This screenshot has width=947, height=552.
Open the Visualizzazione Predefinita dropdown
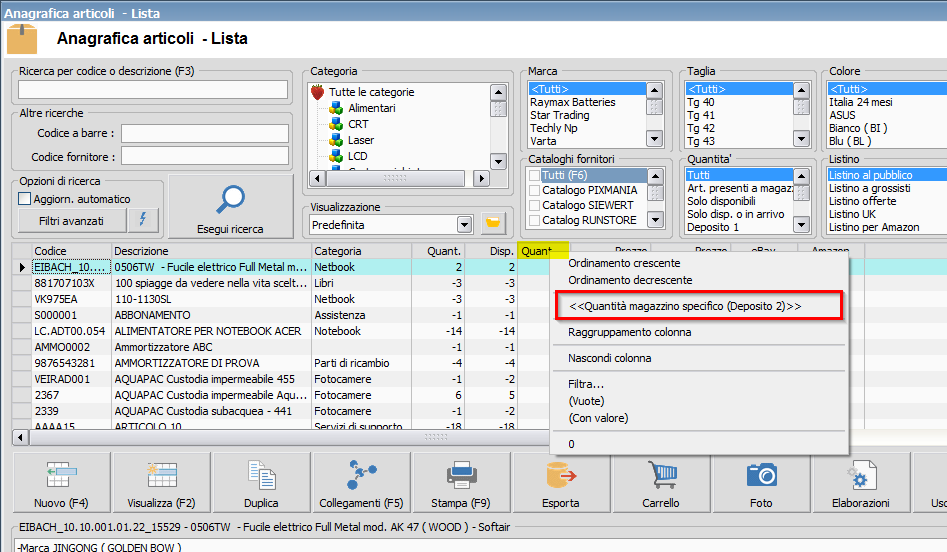click(x=464, y=225)
